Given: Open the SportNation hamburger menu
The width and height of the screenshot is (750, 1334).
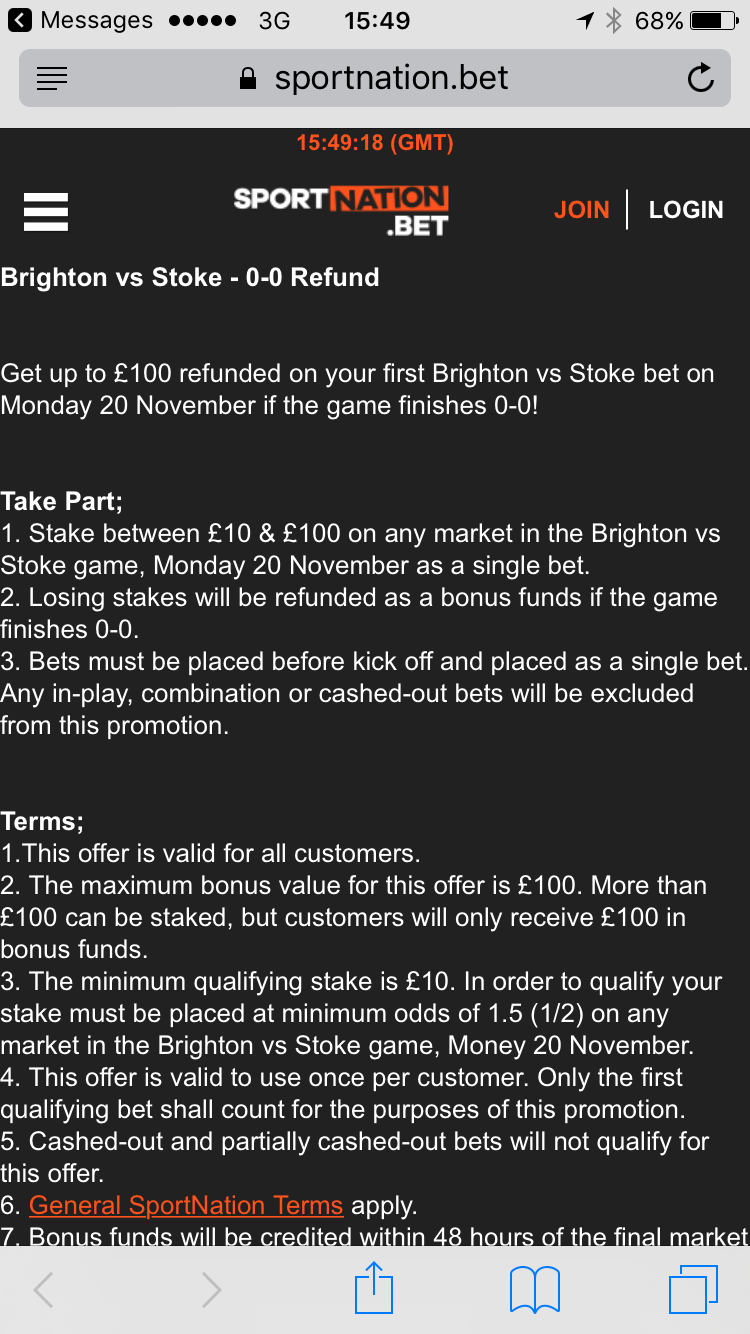Looking at the screenshot, I should [x=45, y=211].
